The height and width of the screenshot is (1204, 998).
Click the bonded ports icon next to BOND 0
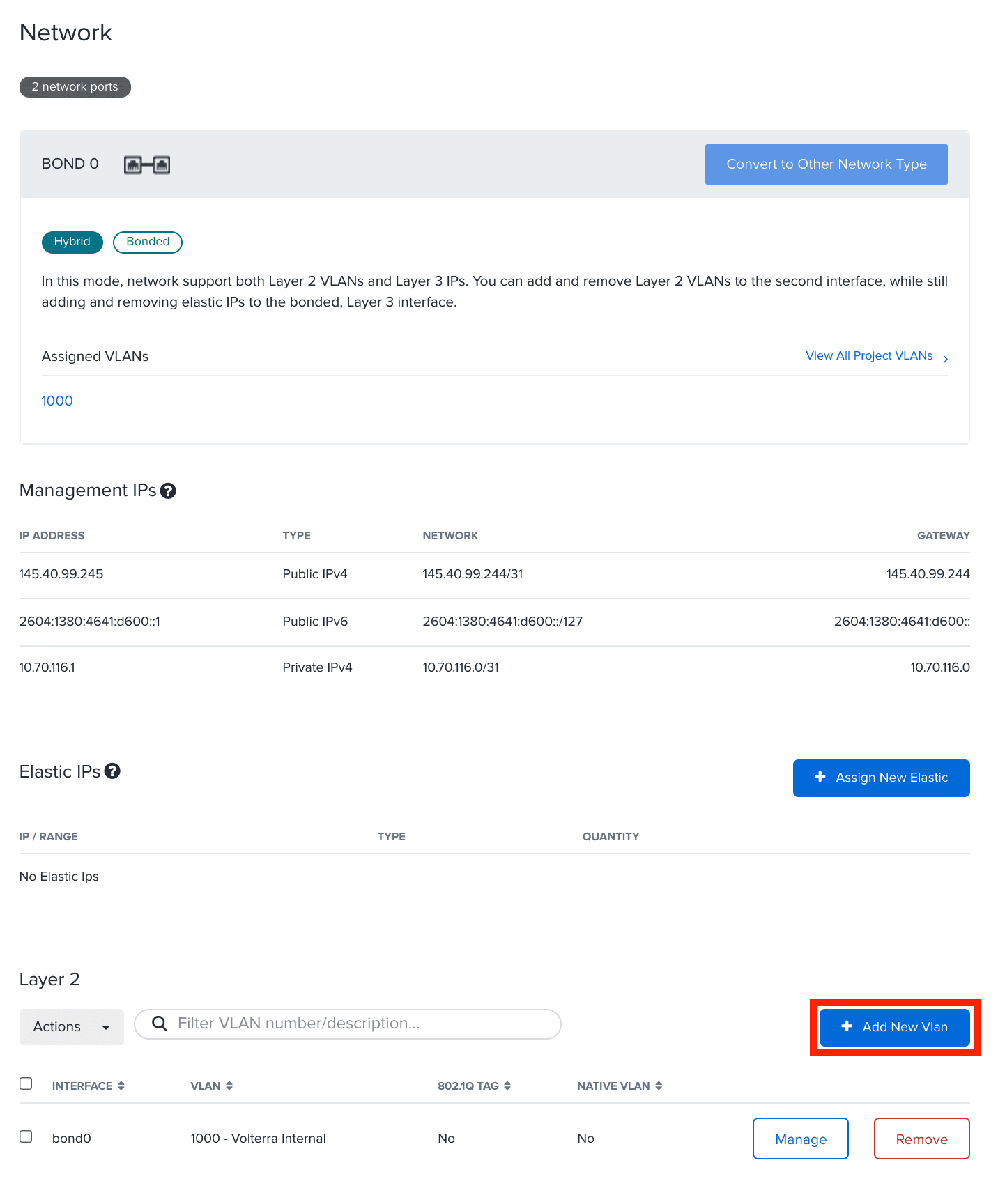point(147,165)
